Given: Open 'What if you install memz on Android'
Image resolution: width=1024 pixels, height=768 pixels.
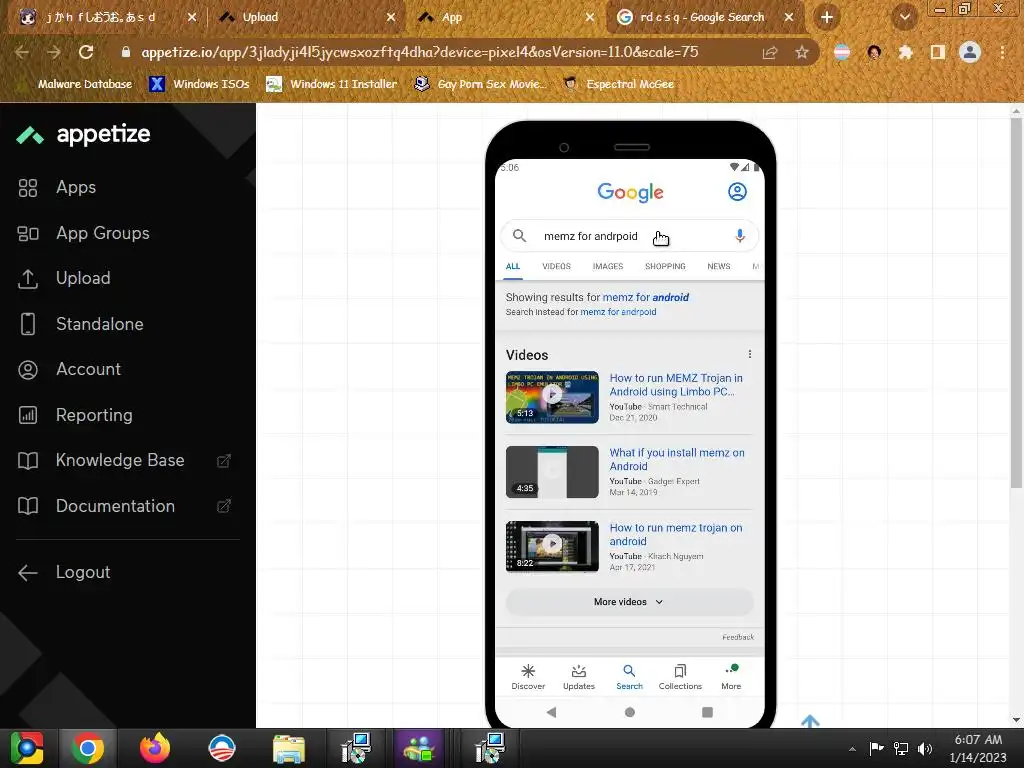Looking at the screenshot, I should click(x=677, y=459).
